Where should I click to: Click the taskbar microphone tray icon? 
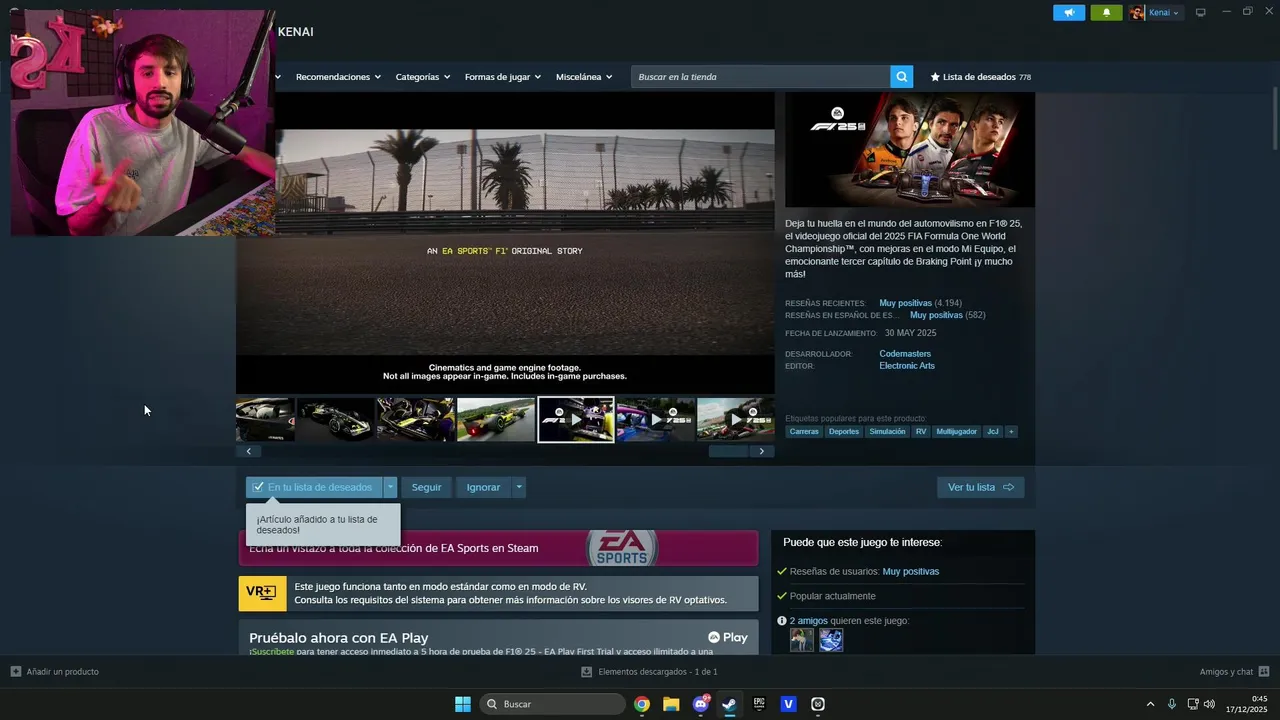coord(1171,704)
